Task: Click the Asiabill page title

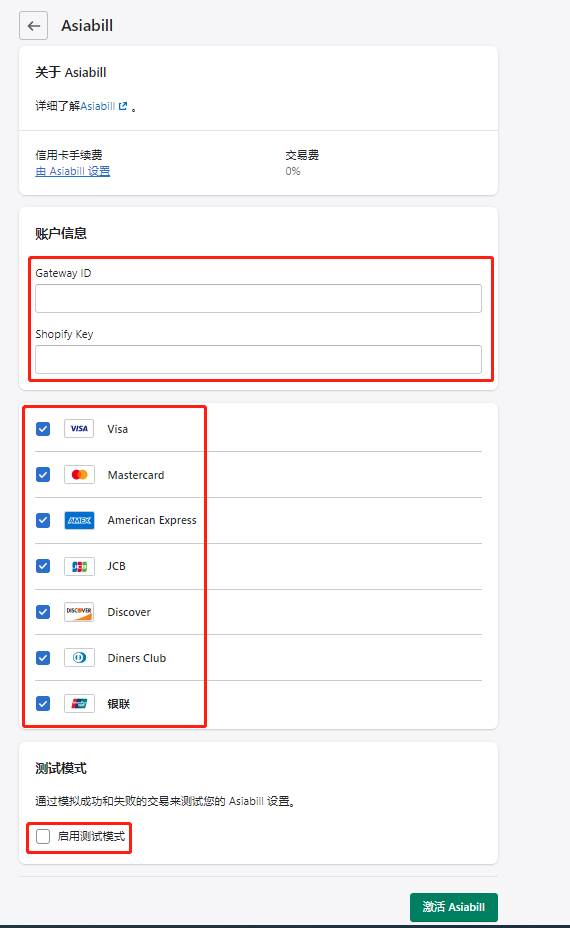Action: (87, 25)
